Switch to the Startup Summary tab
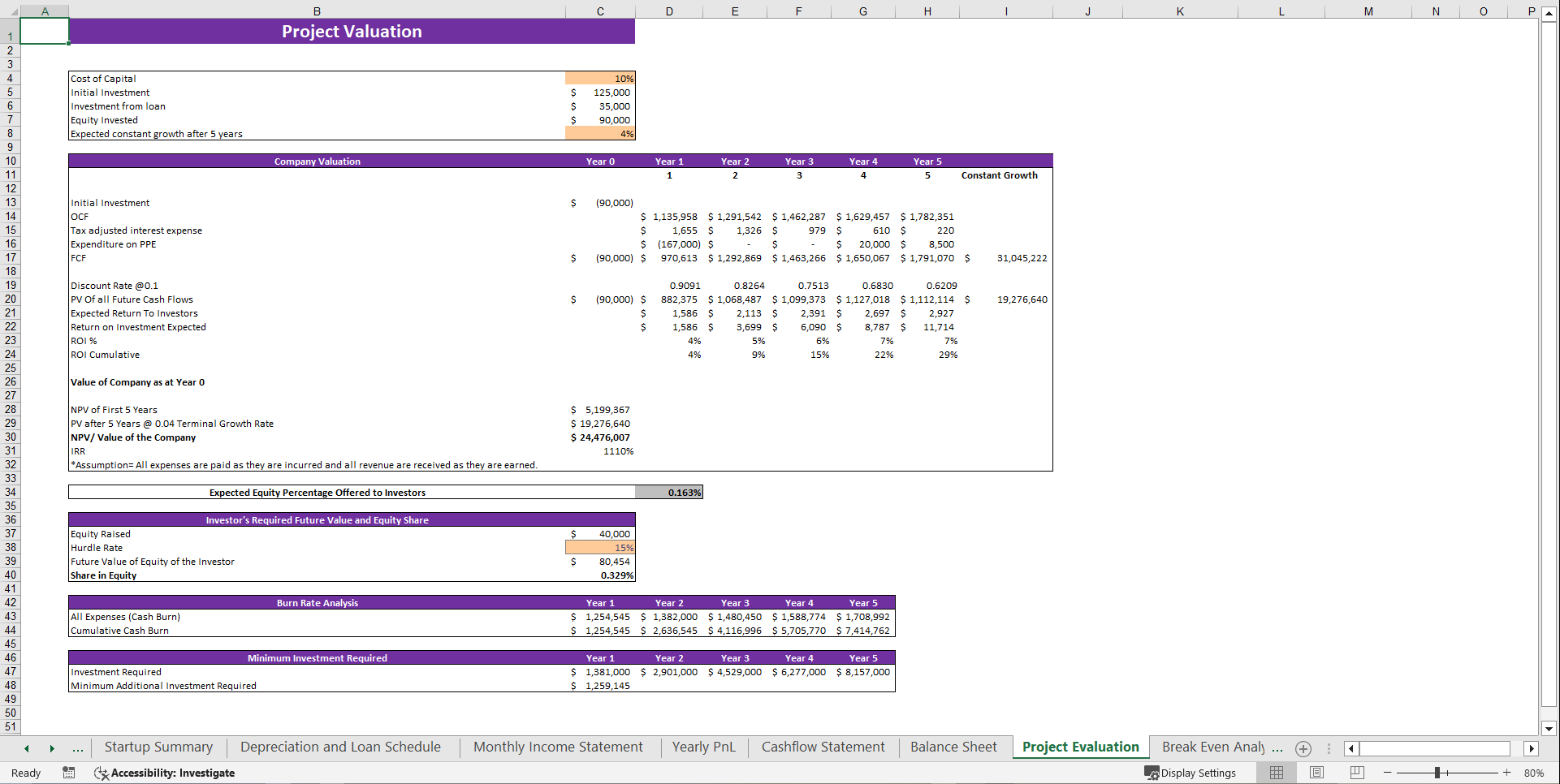1560x784 pixels. (158, 747)
